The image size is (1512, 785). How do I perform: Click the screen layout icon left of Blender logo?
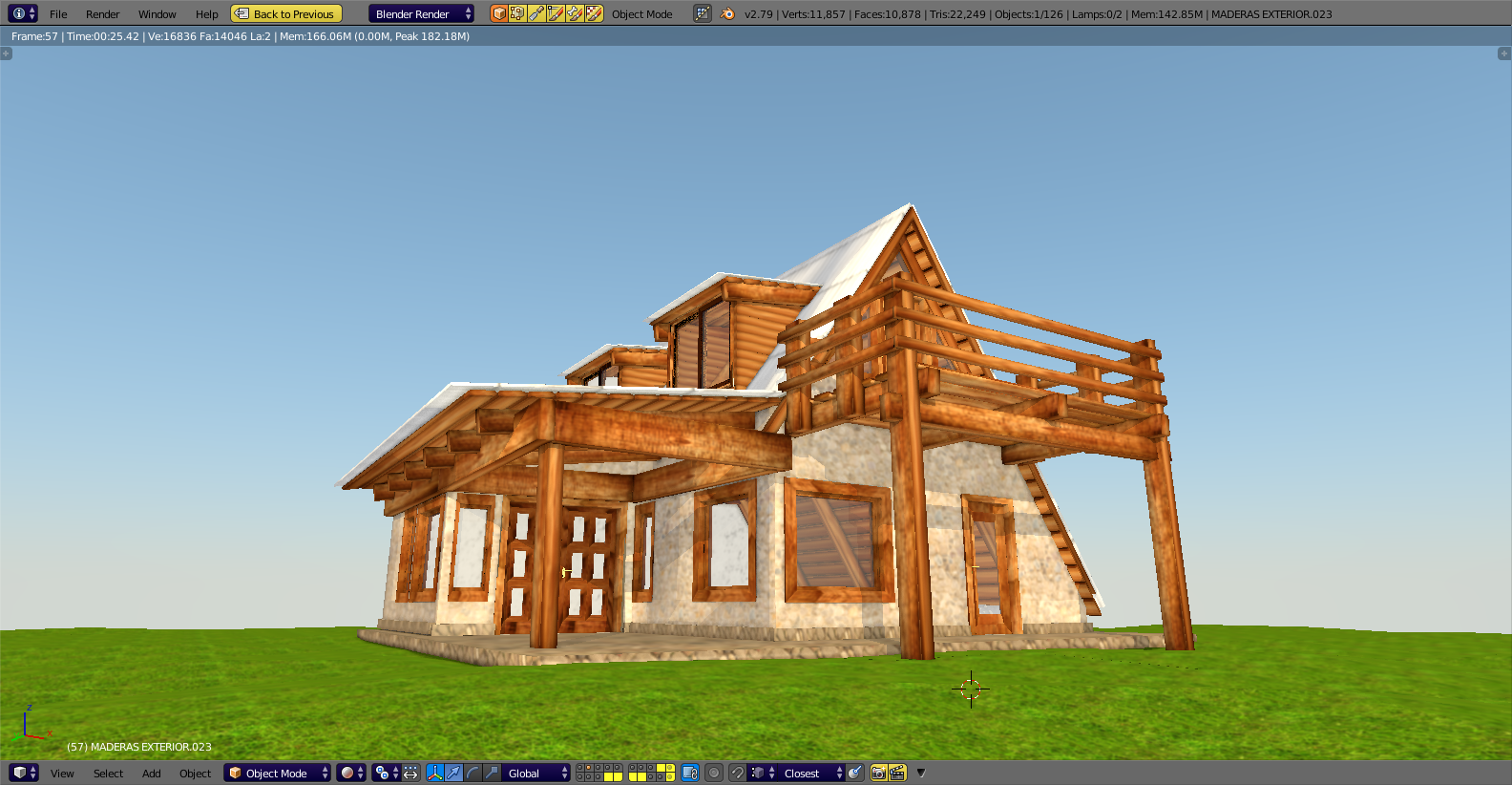click(x=703, y=14)
